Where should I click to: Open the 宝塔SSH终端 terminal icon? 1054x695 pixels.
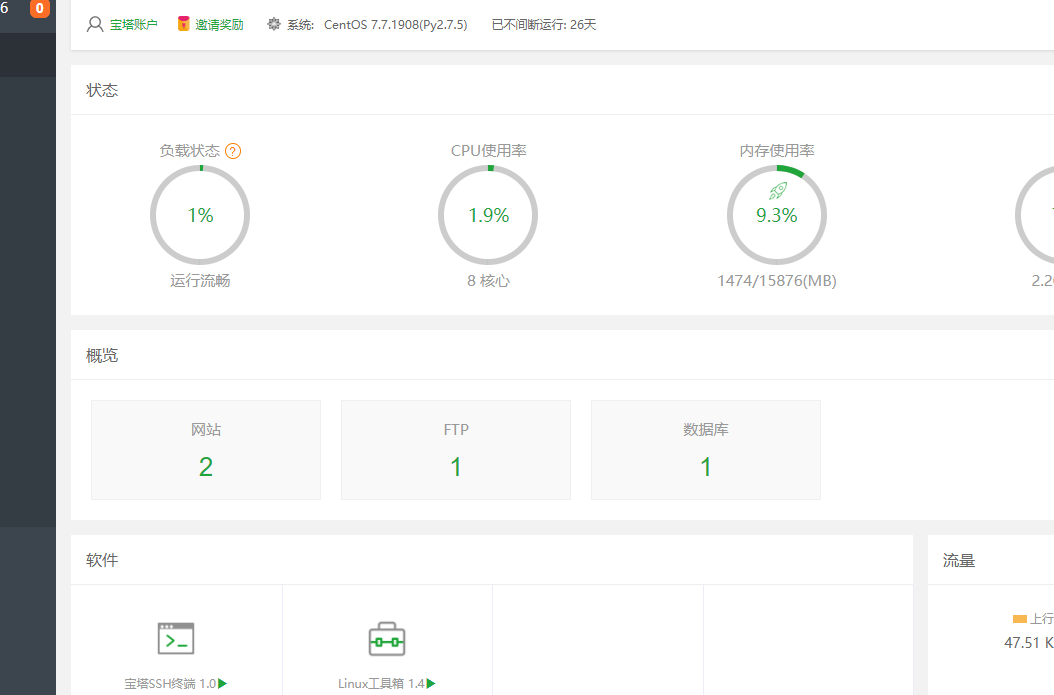click(x=176, y=639)
